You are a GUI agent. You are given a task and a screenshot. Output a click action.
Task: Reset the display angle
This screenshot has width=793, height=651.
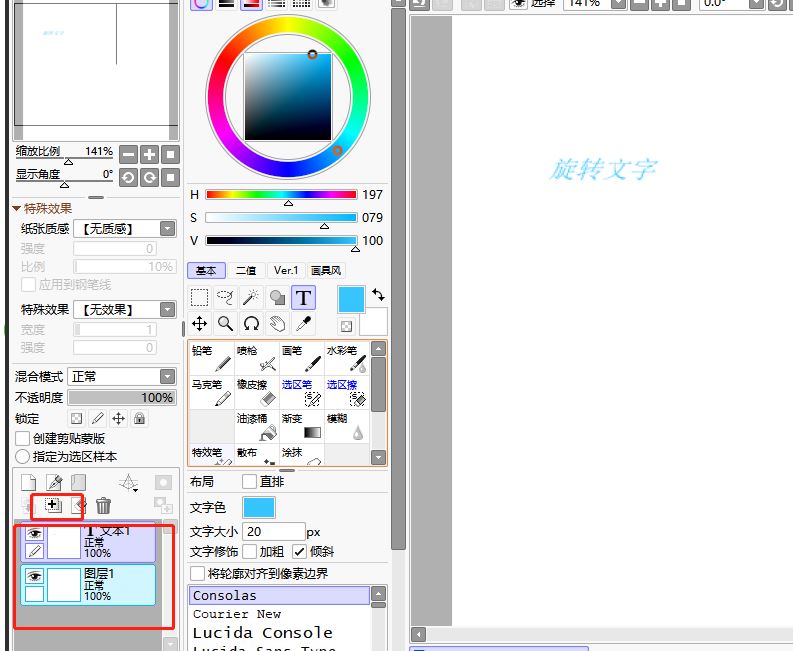170,178
